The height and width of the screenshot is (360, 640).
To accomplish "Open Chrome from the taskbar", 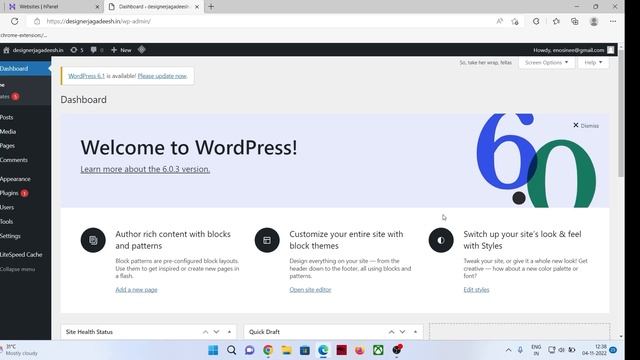I will 268,350.
